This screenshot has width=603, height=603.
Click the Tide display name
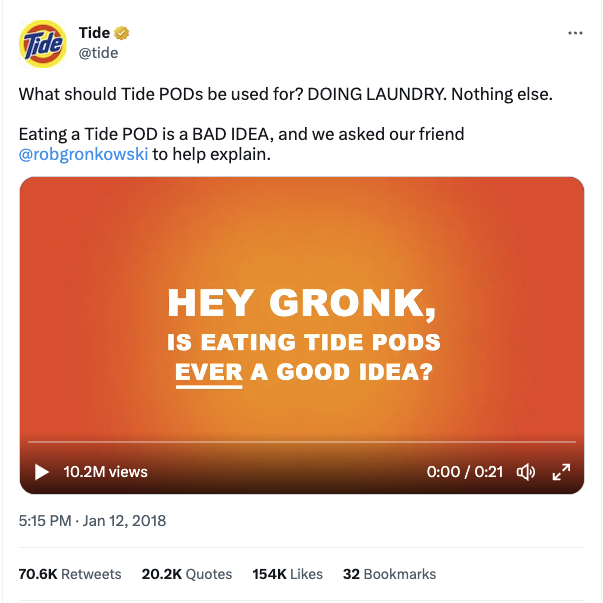pos(94,33)
